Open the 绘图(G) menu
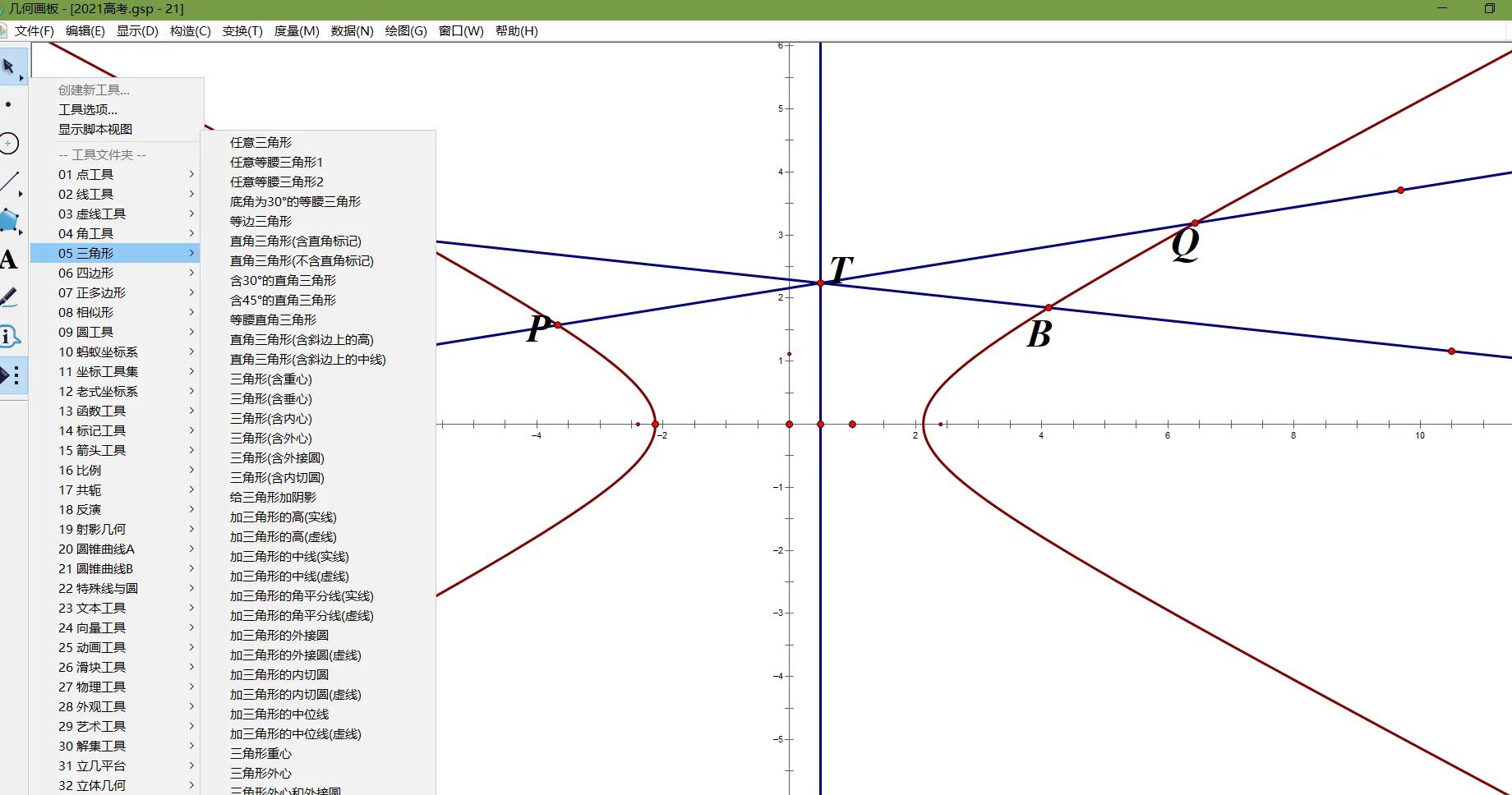The height and width of the screenshot is (795, 1512). pyautogui.click(x=406, y=31)
